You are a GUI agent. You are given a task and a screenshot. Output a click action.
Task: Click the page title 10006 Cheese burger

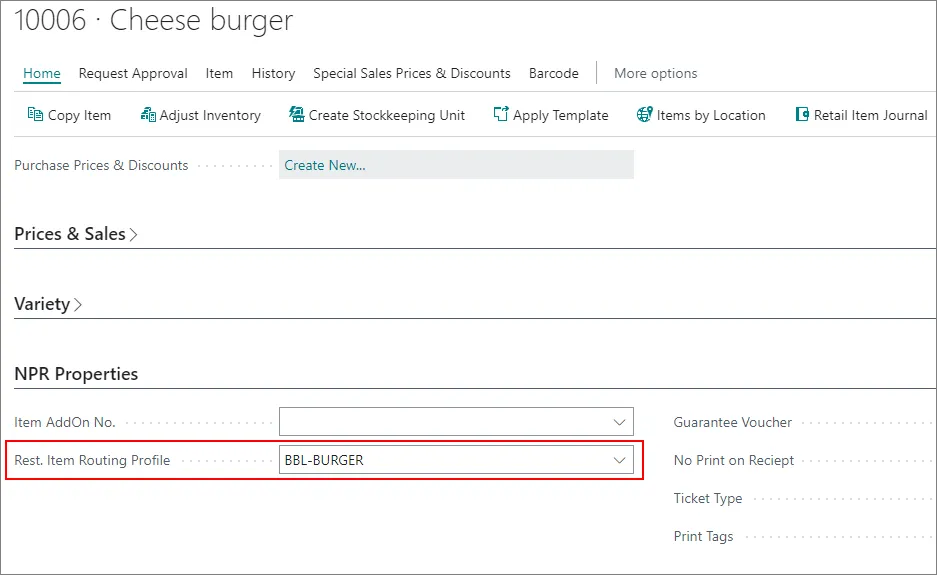coord(154,20)
